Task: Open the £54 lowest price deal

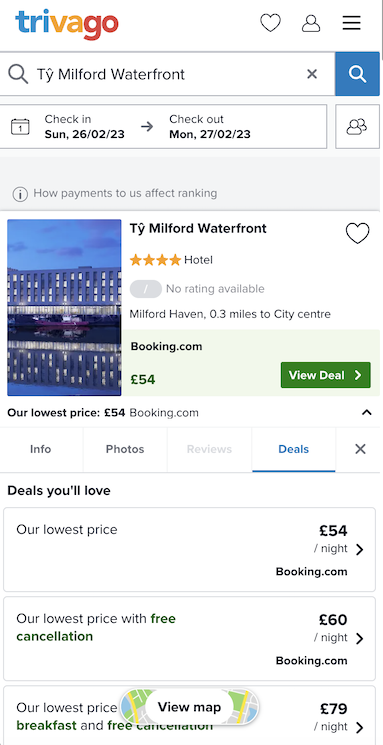Action: [190, 550]
